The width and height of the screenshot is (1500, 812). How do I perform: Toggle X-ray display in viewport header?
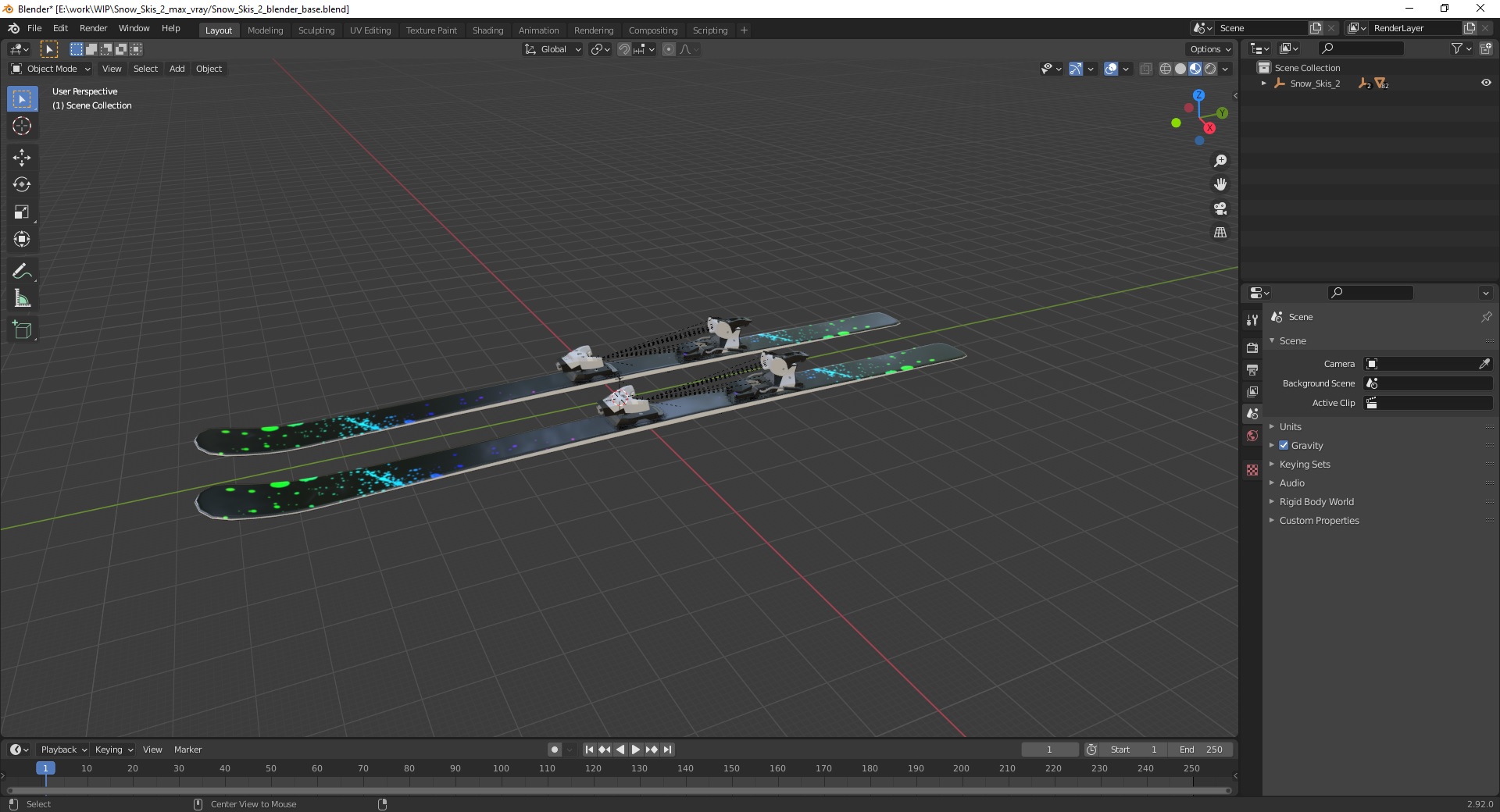(1145, 69)
